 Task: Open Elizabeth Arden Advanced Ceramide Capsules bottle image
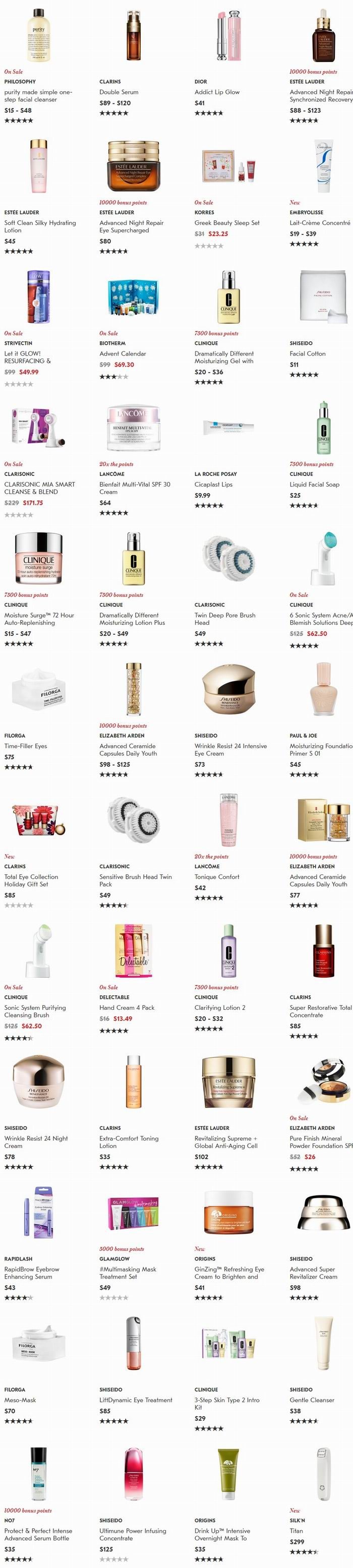(133, 689)
